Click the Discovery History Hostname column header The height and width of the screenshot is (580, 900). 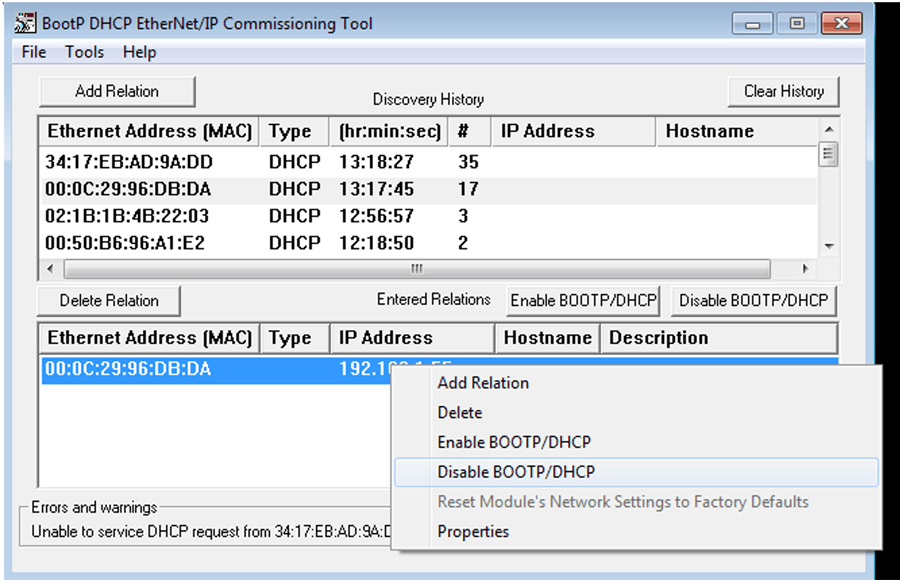(737, 132)
